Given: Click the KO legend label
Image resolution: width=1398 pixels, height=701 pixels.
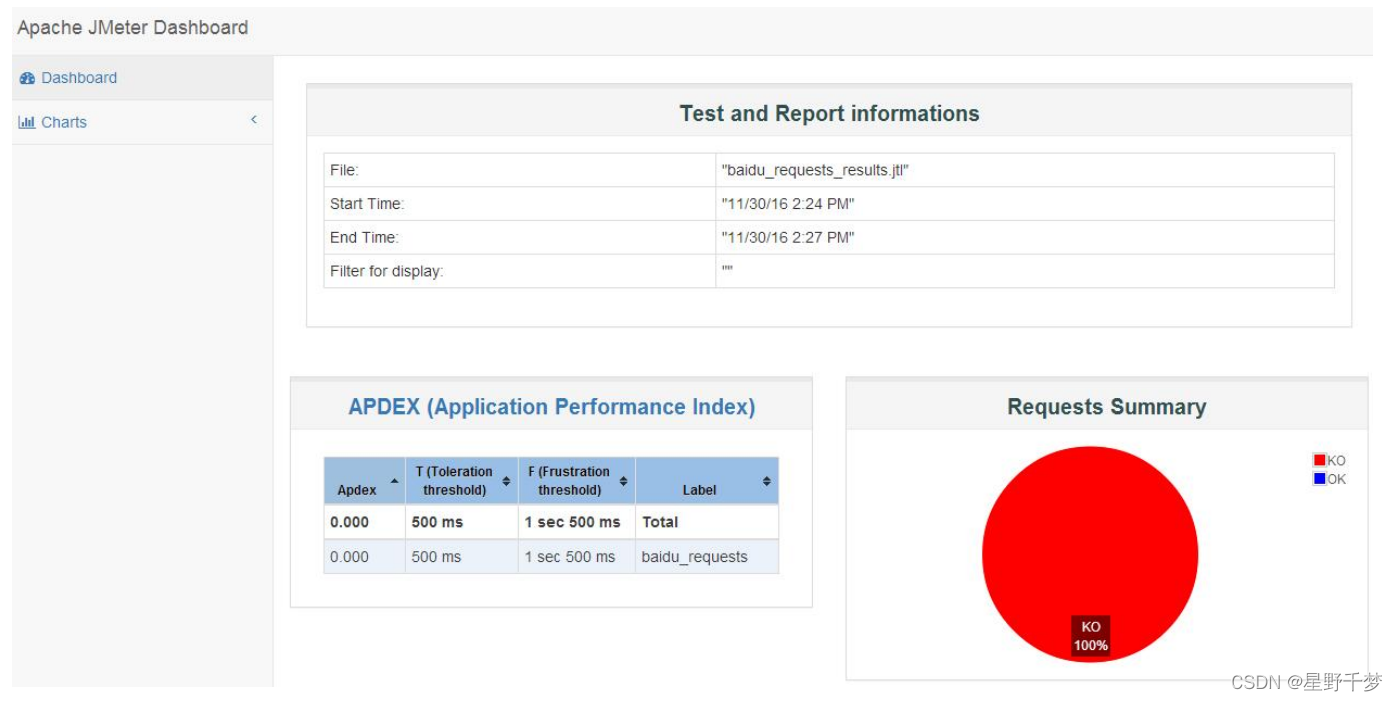Looking at the screenshot, I should (x=1337, y=461).
